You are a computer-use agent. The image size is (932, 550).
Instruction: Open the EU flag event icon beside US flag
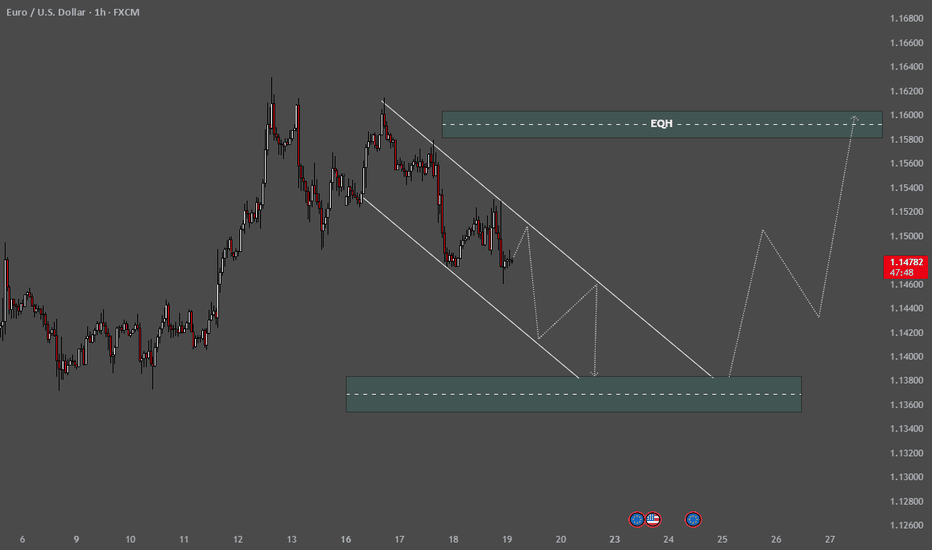(x=637, y=519)
